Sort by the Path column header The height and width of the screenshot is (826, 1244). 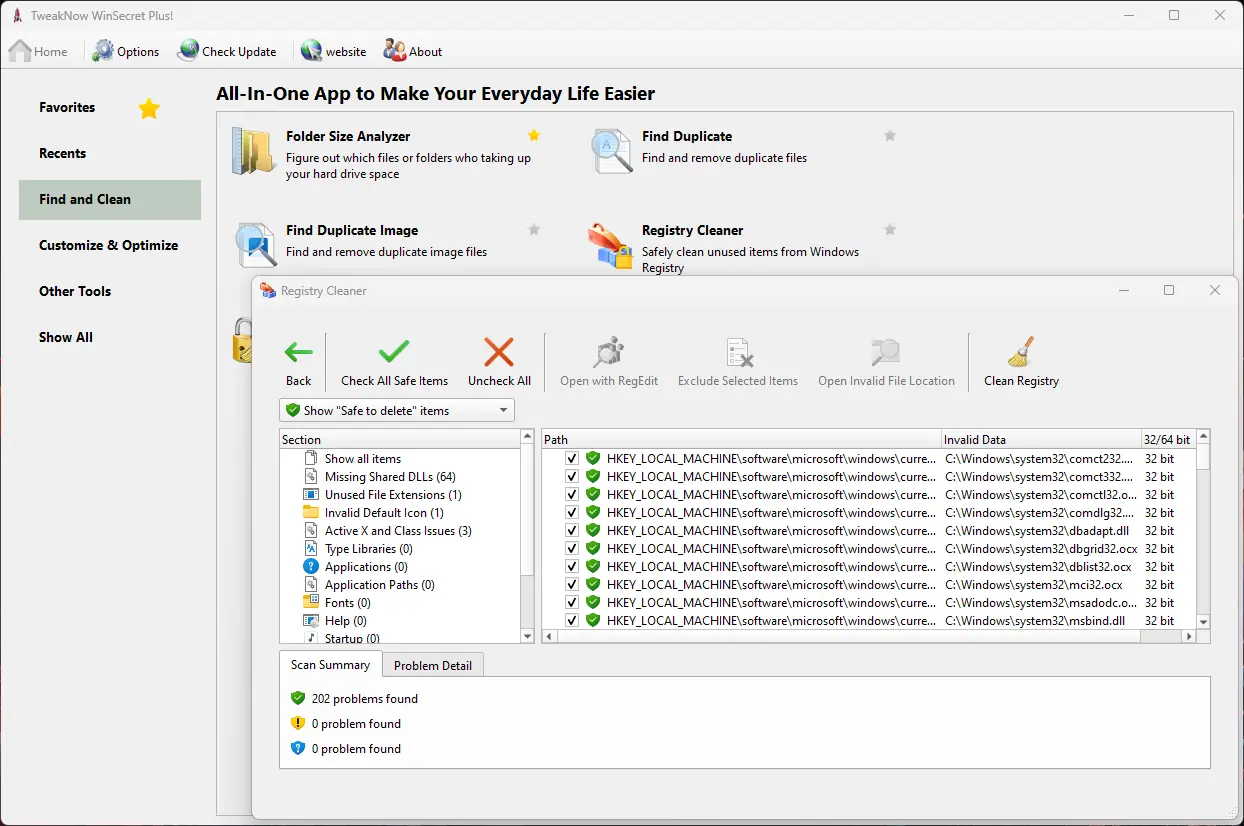pyautogui.click(x=741, y=439)
